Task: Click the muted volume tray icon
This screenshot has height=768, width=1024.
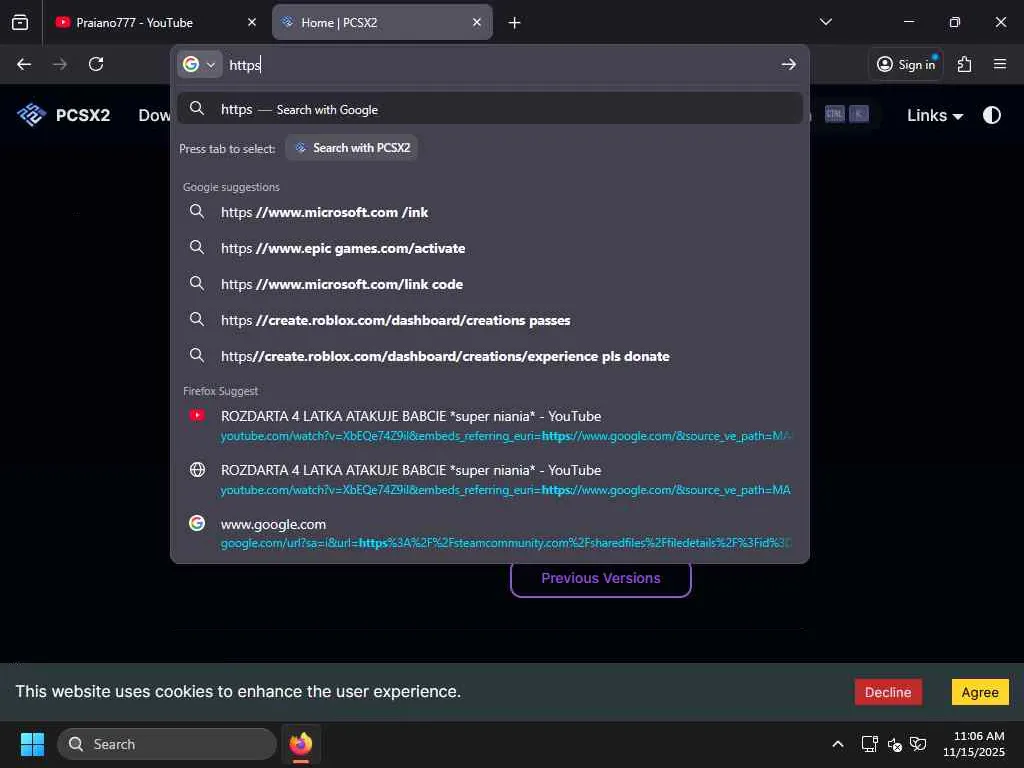Action: (895, 744)
